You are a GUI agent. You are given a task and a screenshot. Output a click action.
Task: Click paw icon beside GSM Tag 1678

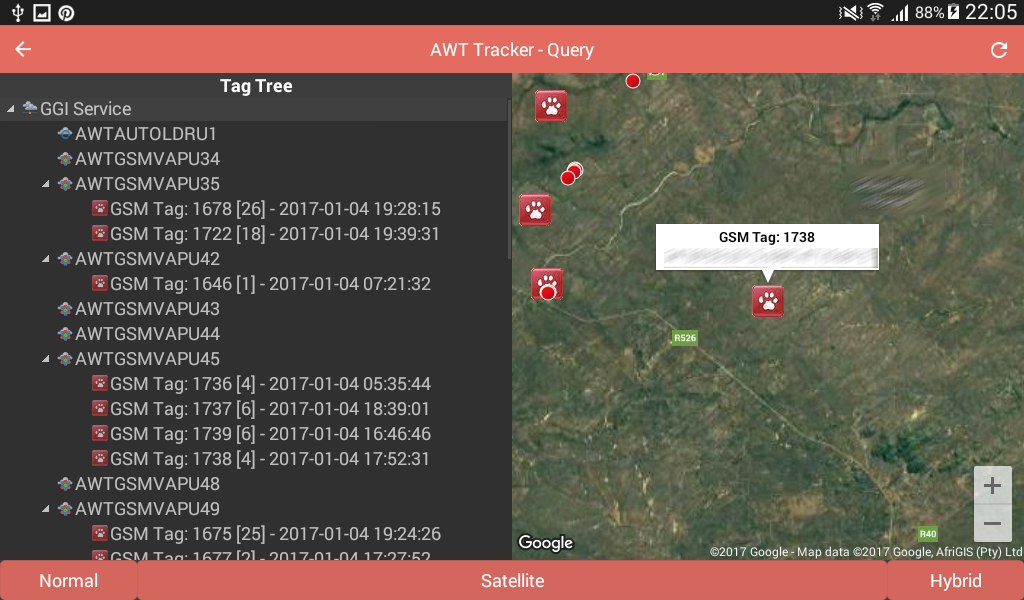pos(100,208)
